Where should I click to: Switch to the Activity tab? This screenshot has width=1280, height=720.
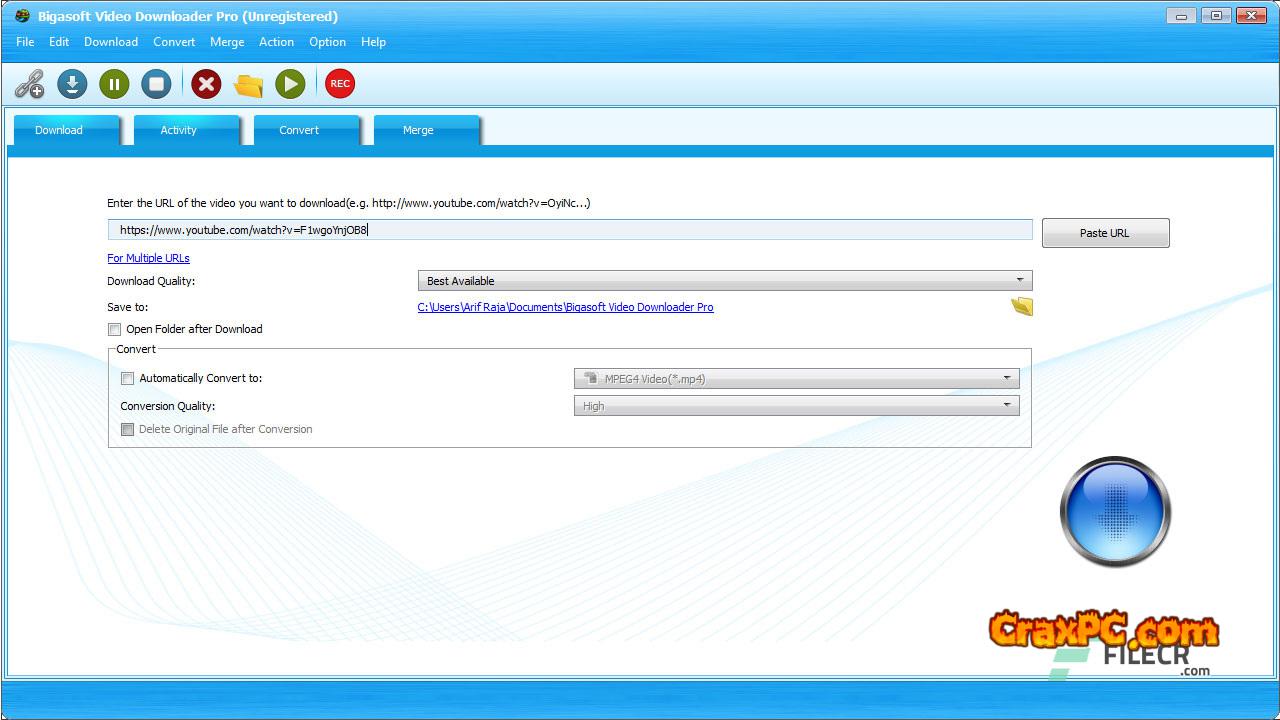[x=185, y=130]
